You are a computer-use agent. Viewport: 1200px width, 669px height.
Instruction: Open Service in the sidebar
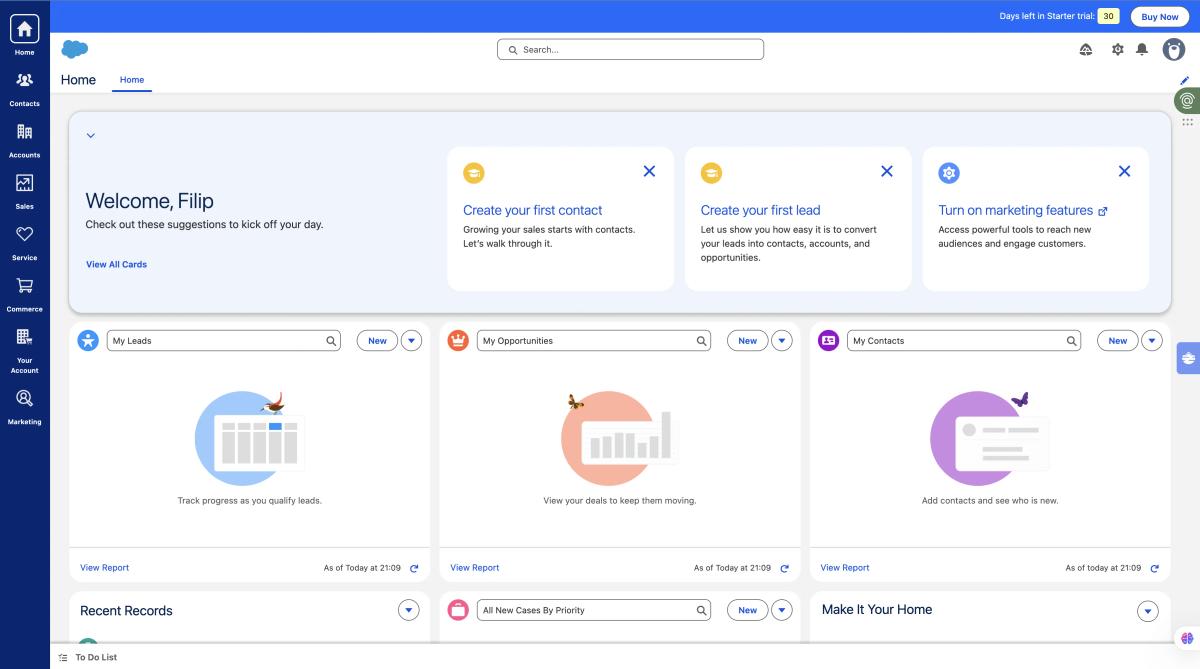coord(24,243)
